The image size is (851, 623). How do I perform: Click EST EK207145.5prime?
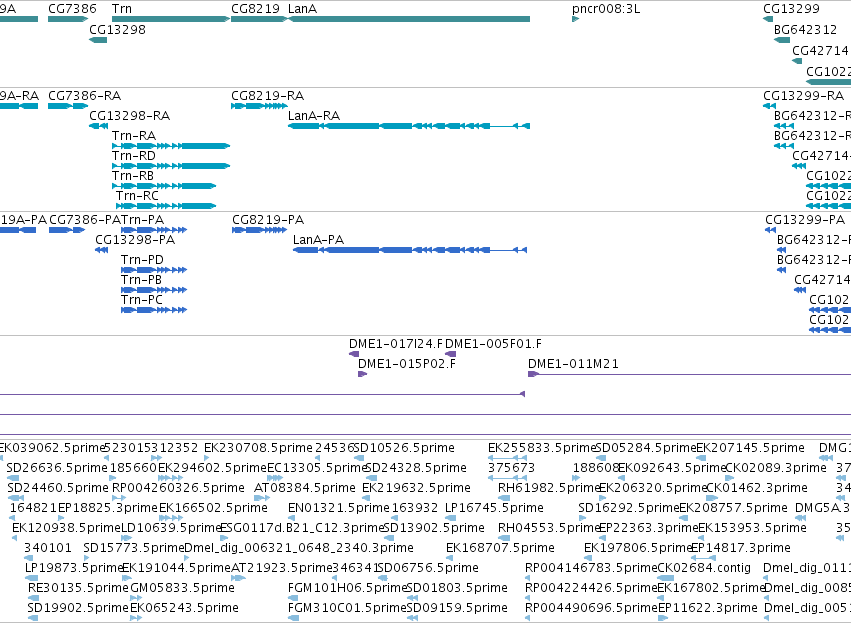[x=750, y=448]
